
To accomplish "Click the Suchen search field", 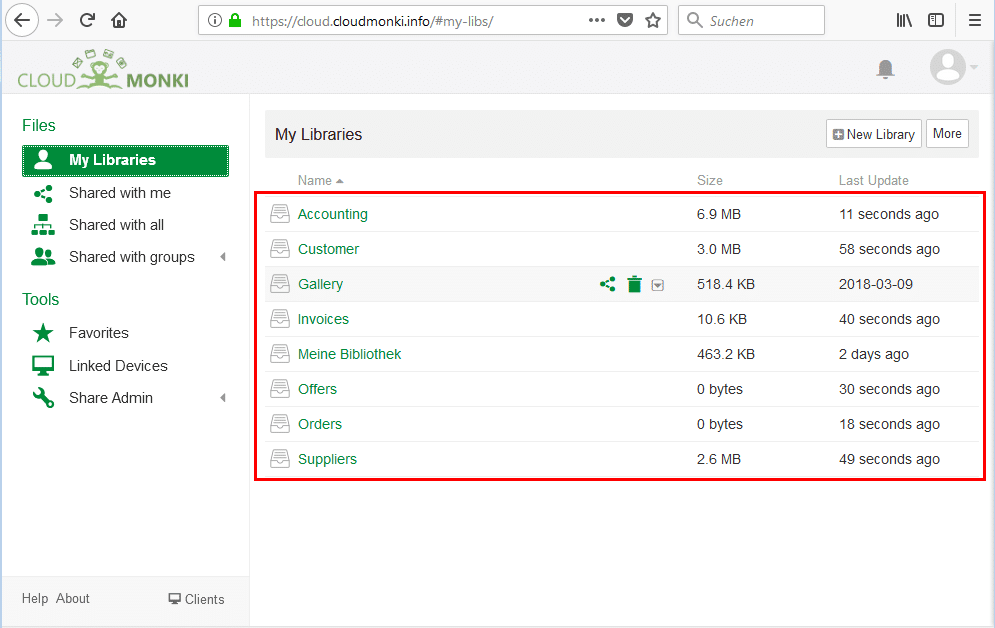I will point(751,20).
